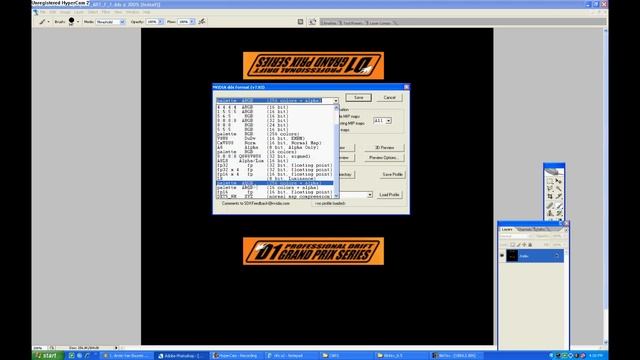Click format list scrollbar up arrow
640x360 pixels.
pos(337,108)
